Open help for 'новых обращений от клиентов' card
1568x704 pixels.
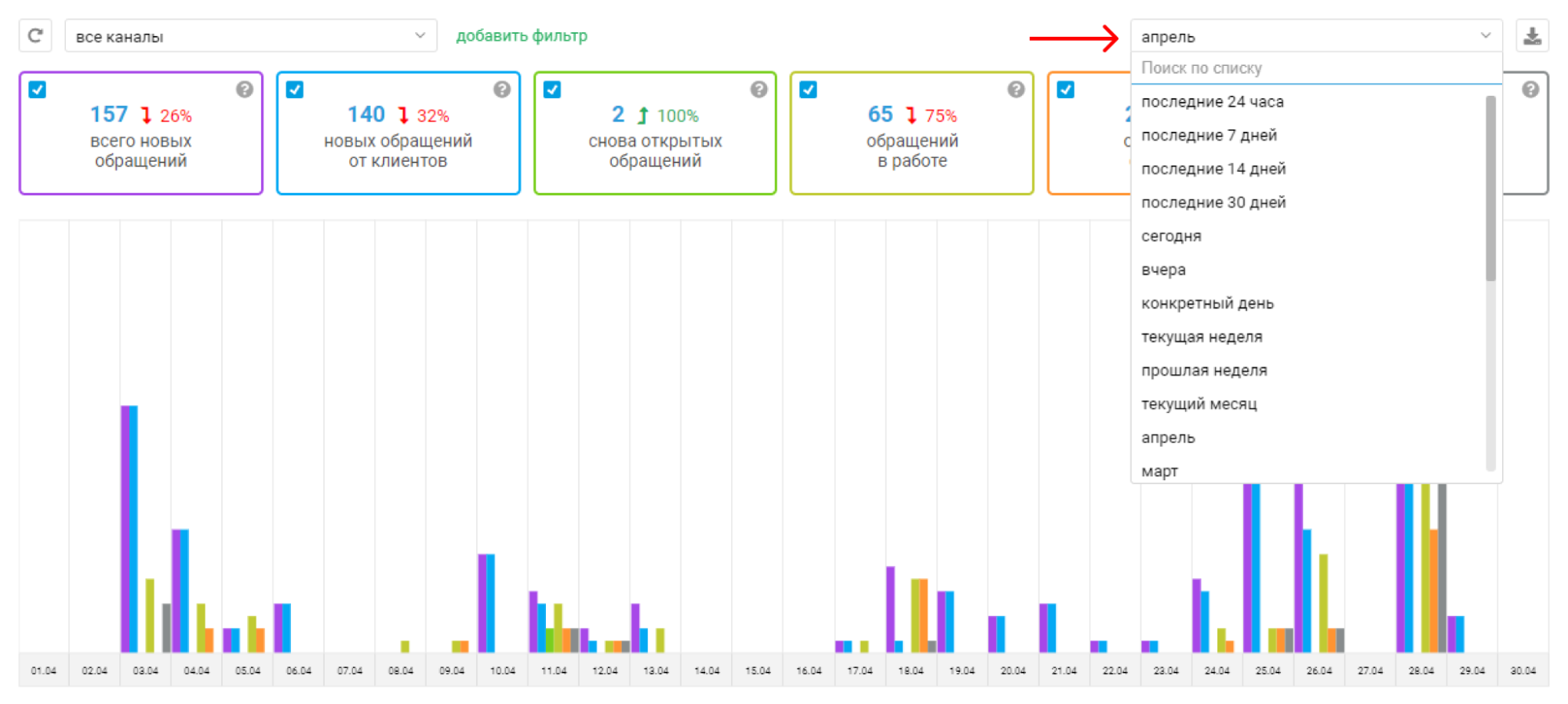[502, 89]
